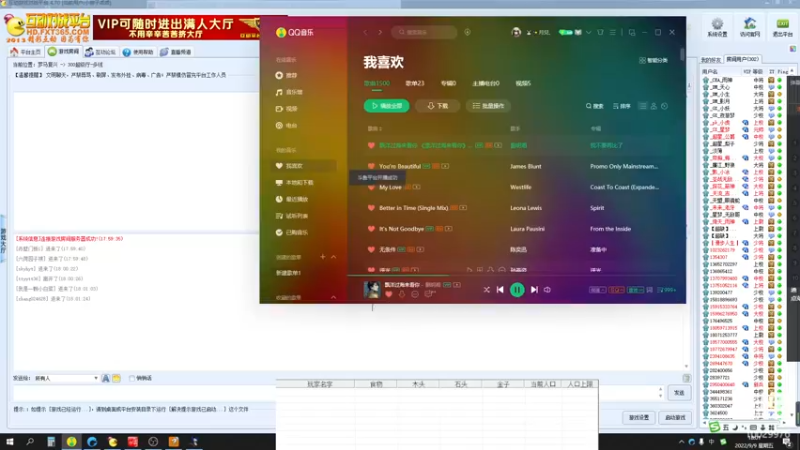Open comments icon of playing song

430,294
